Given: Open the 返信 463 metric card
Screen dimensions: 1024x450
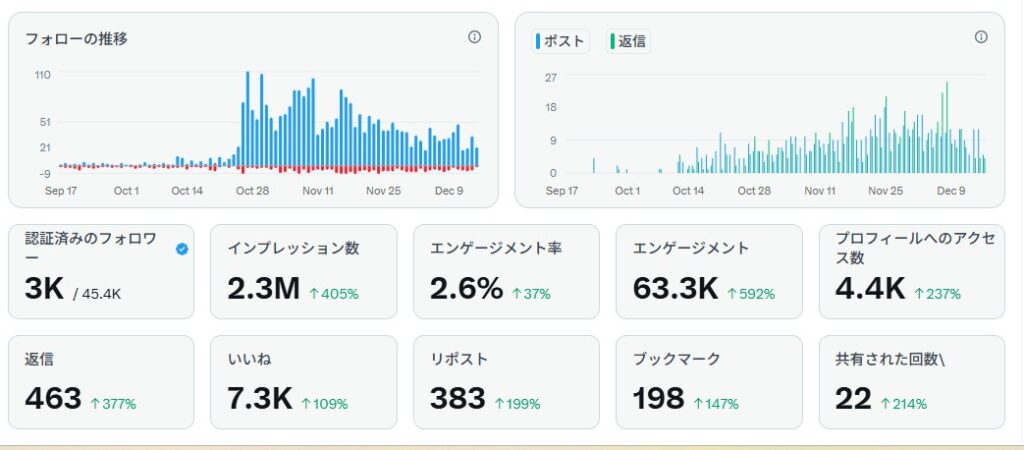Looking at the screenshot, I should 101,382.
